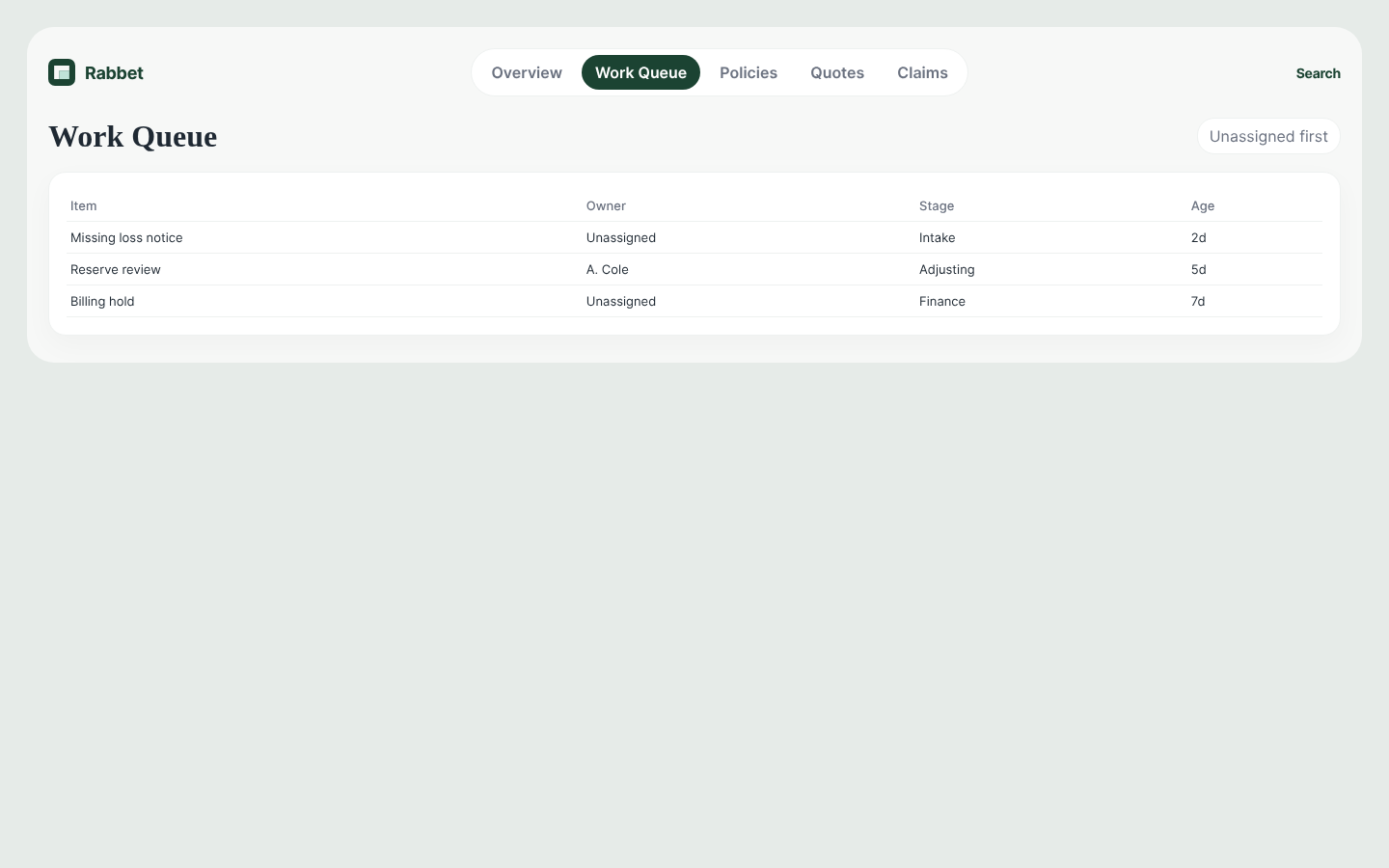
Task: Click the Rabbet logo icon
Action: click(62, 72)
